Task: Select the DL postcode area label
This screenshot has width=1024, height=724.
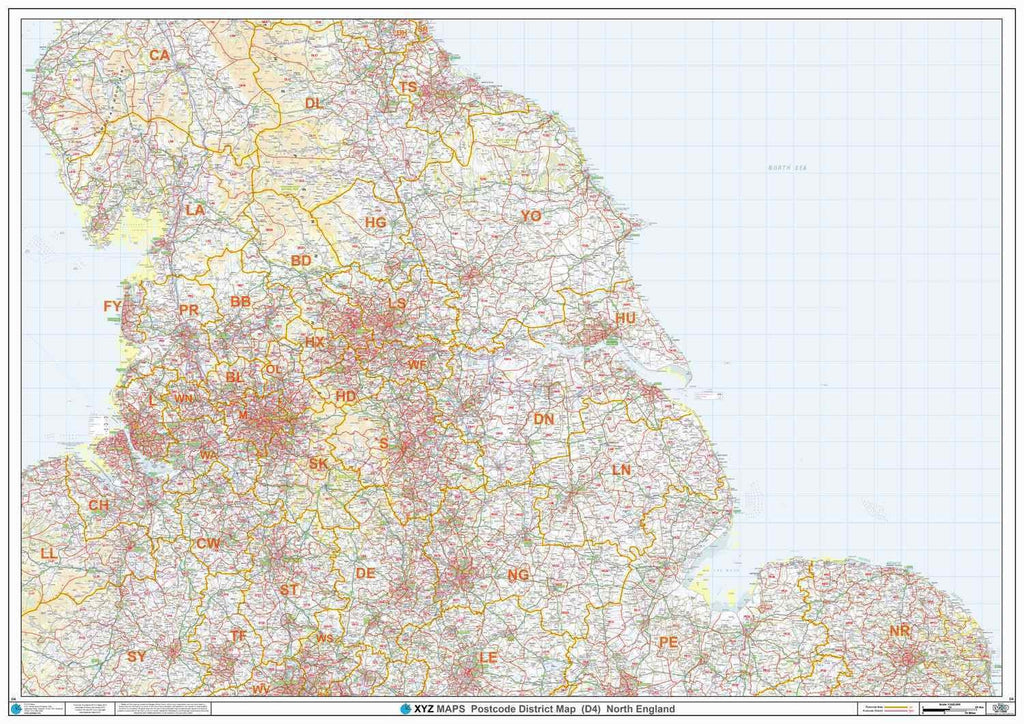Action: (313, 103)
